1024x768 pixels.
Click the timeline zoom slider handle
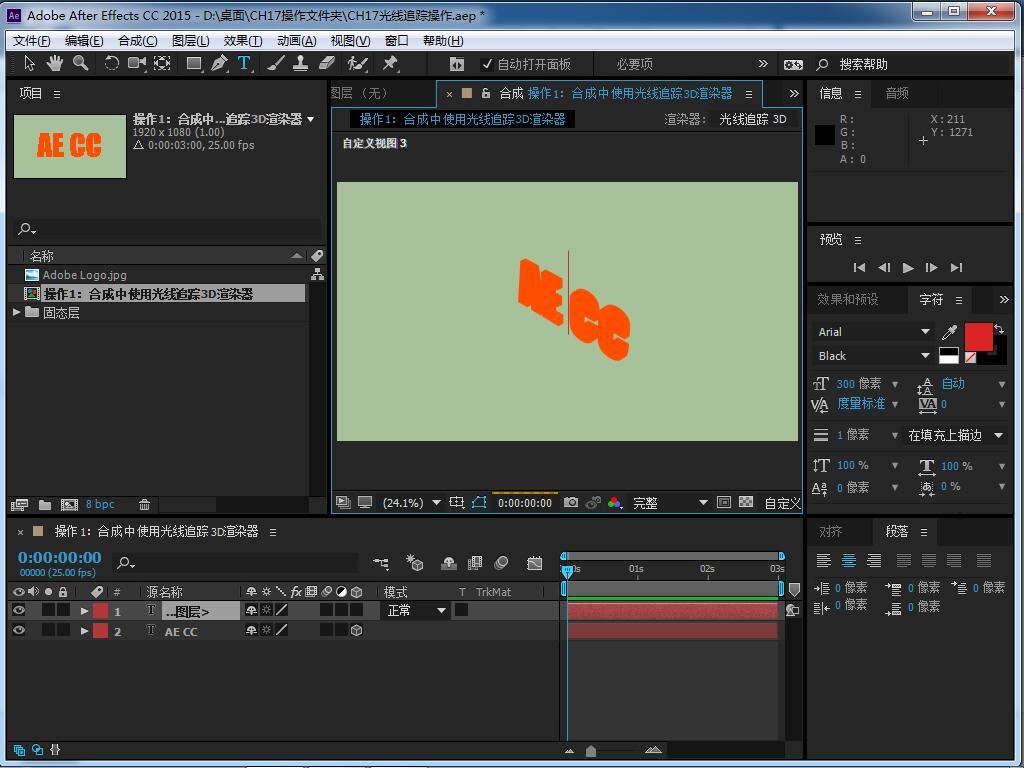[591, 751]
